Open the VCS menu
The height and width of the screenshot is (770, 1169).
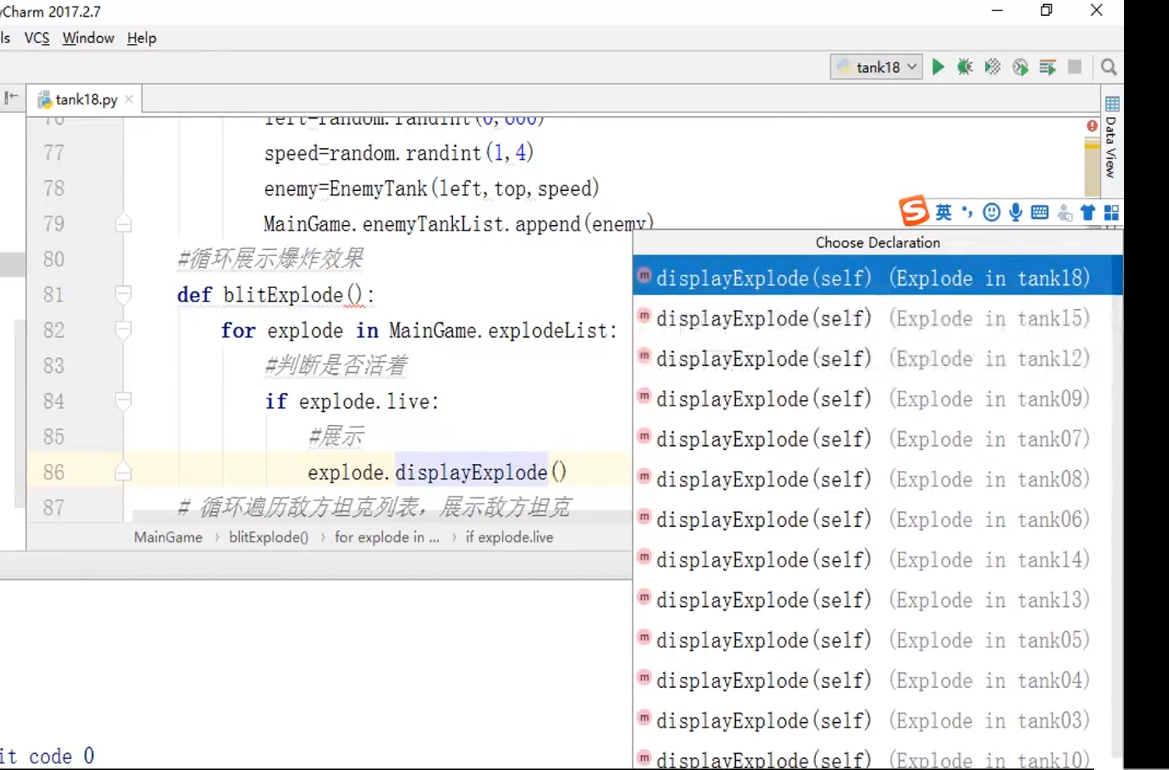pos(37,38)
